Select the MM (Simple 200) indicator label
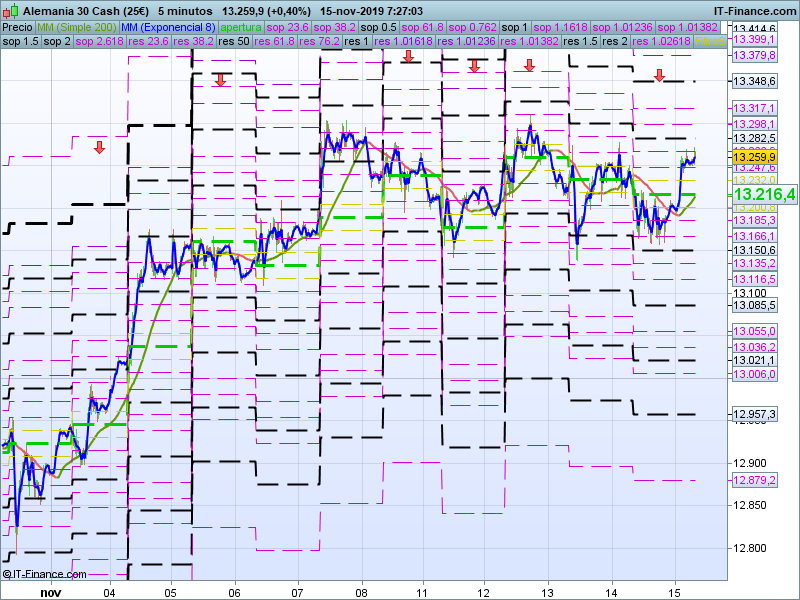 (x=77, y=27)
